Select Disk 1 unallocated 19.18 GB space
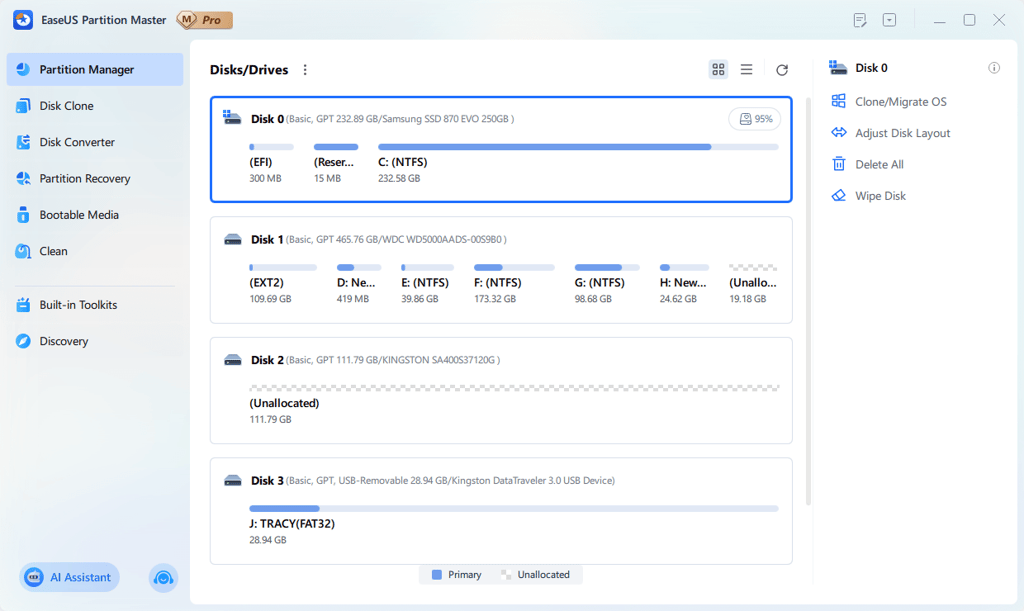The width and height of the screenshot is (1024, 611). [753, 284]
